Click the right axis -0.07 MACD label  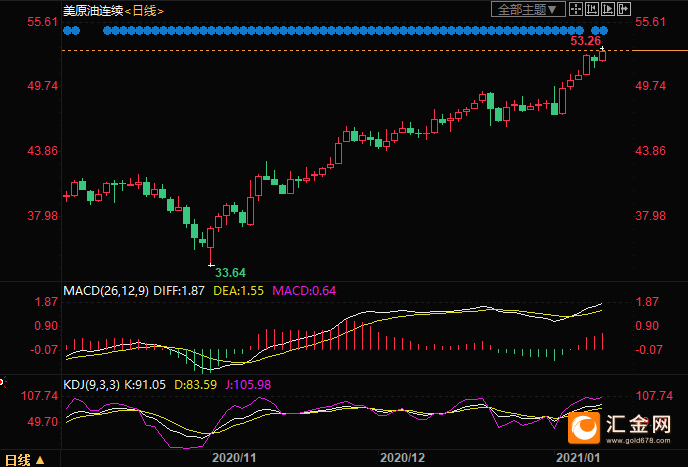pyautogui.click(x=647, y=350)
